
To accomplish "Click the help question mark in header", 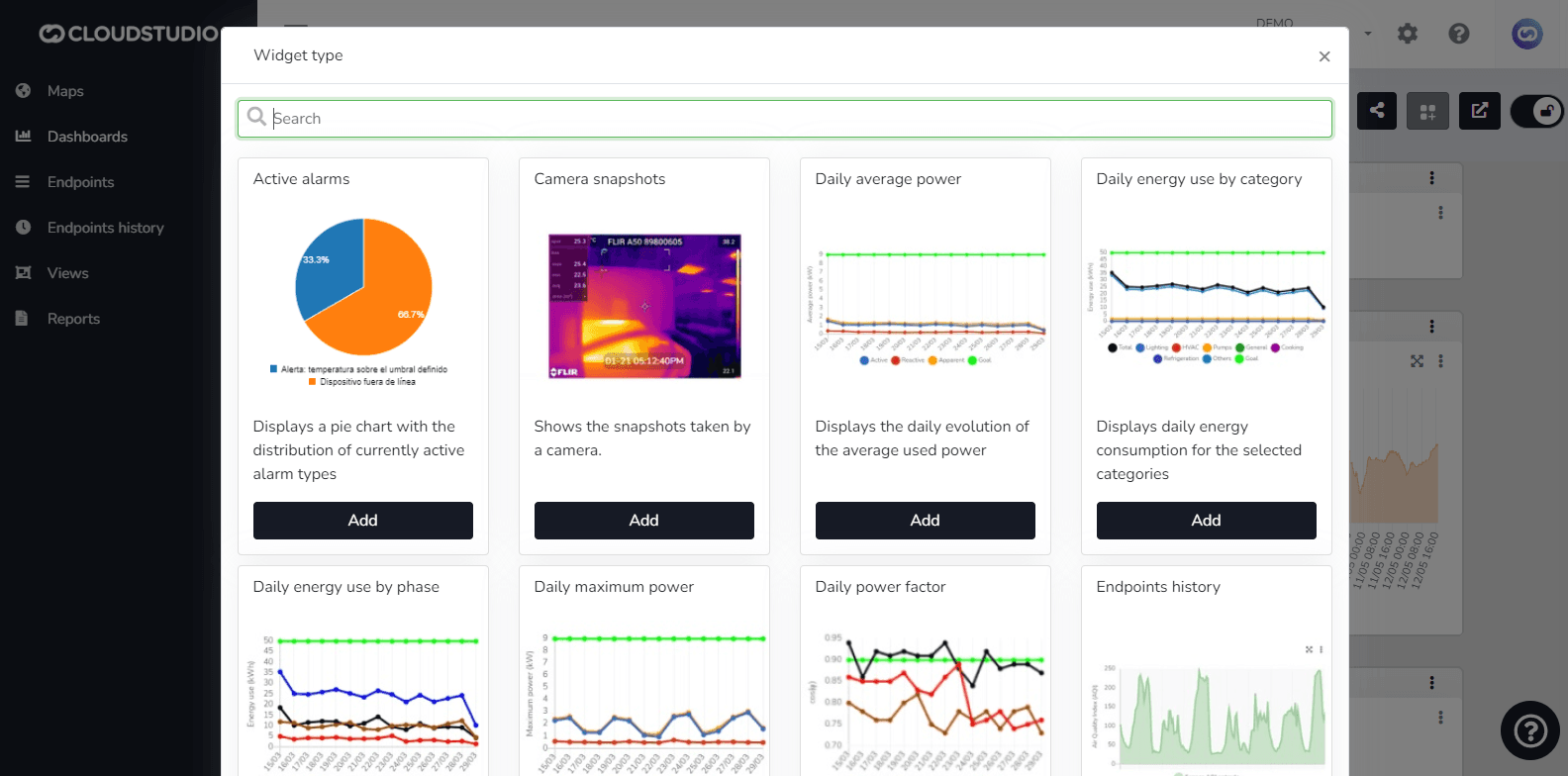I will click(1458, 34).
